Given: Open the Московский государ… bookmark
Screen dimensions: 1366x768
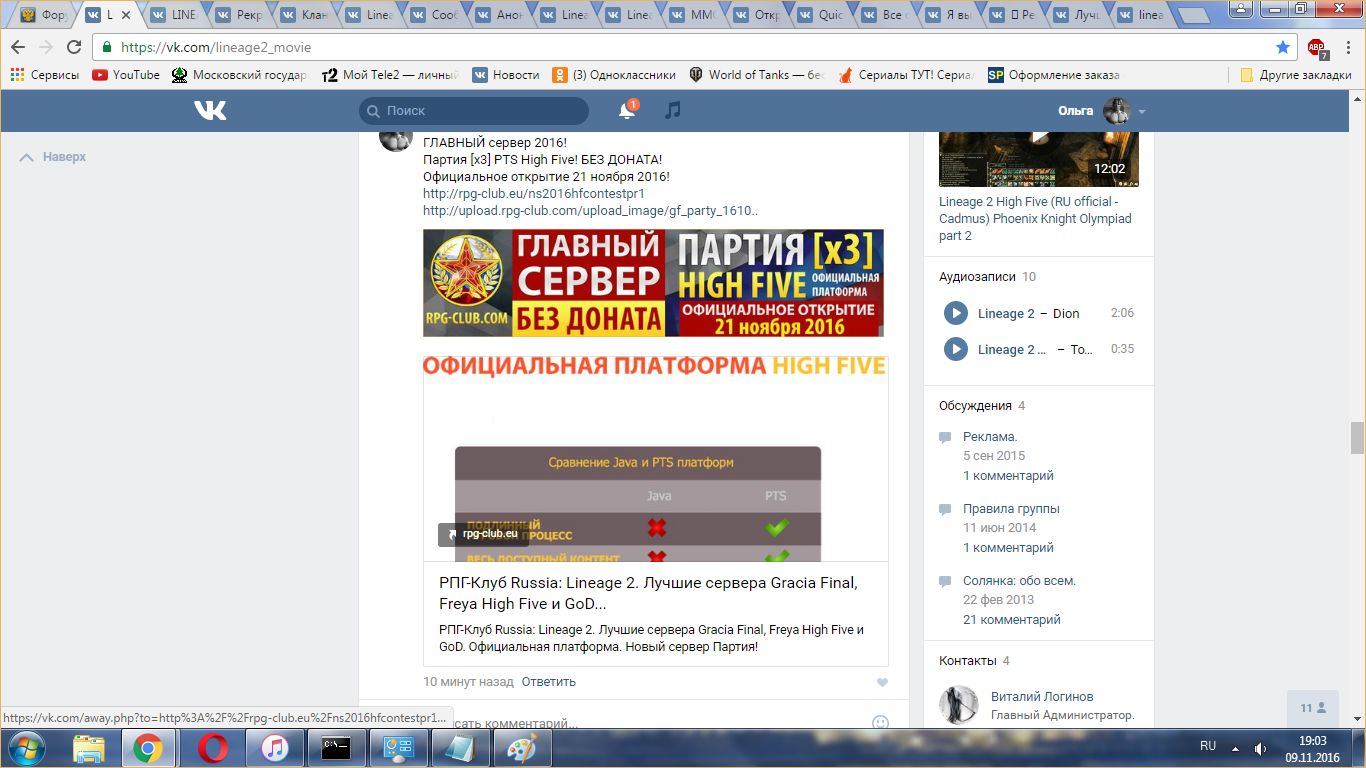Looking at the screenshot, I should pos(240,75).
